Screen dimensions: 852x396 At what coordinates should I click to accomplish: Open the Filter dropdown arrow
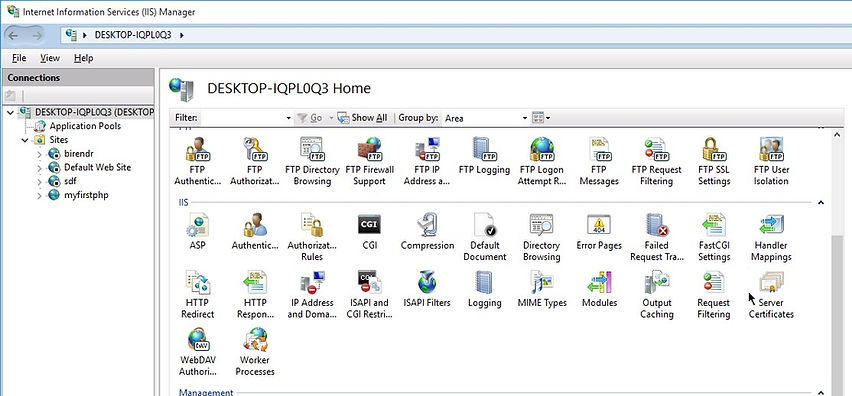[x=289, y=118]
